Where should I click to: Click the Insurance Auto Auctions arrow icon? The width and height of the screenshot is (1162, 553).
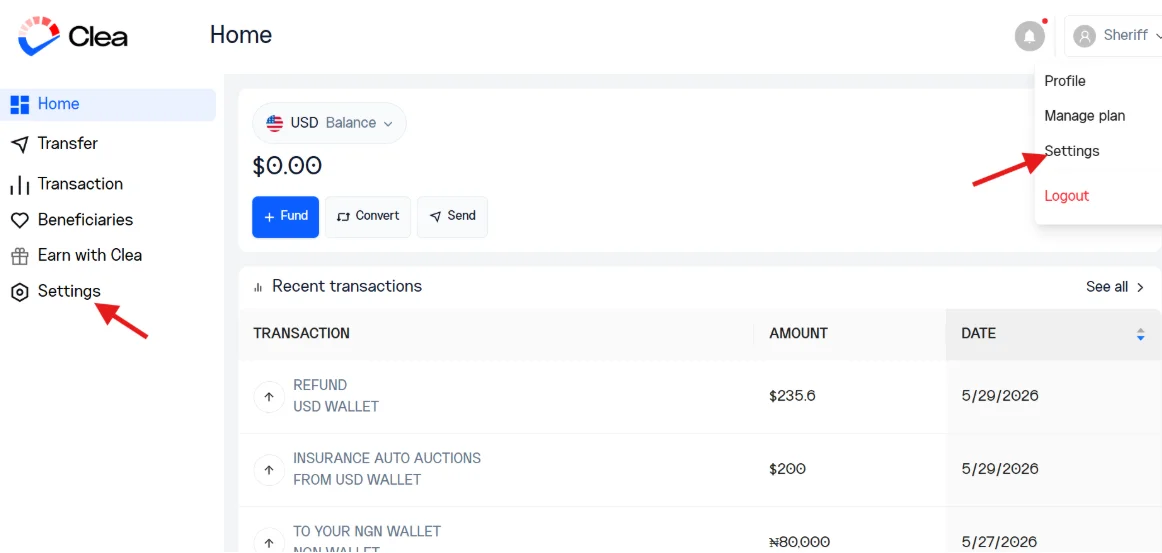269,469
